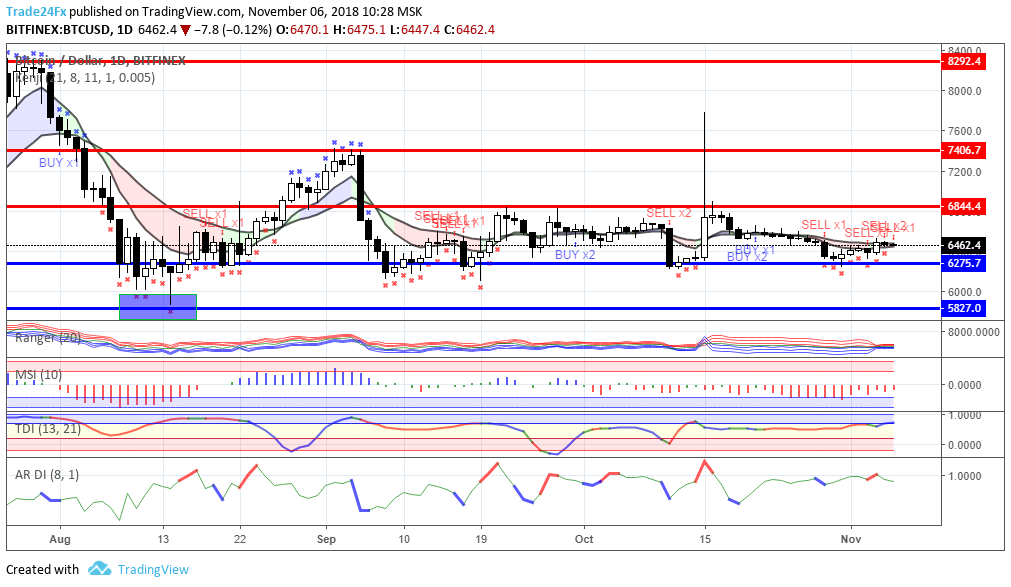Click the Trade24Fx author link

click(x=36, y=12)
